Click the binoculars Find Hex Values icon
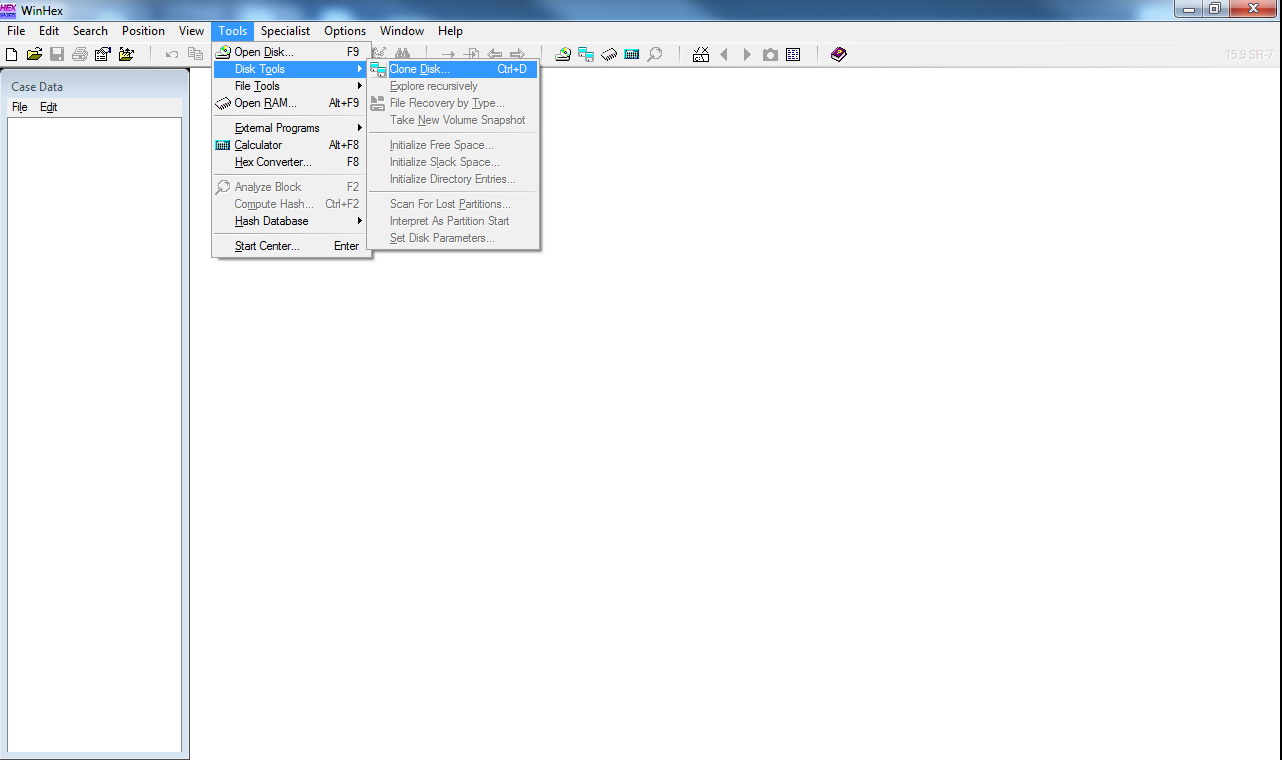Image resolution: width=1282 pixels, height=760 pixels. 402,54
